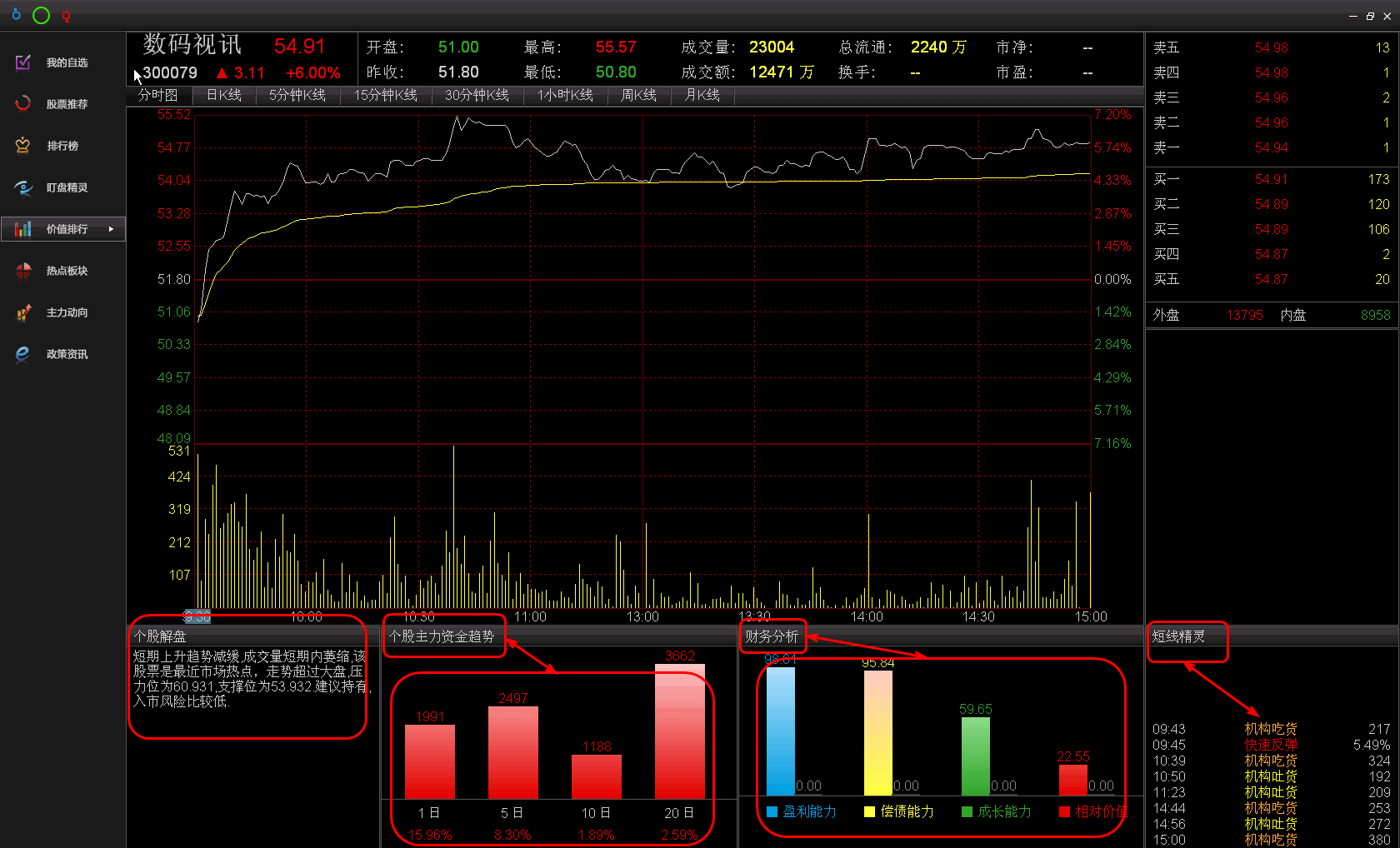Viewport: 1400px width, 848px height.
Task: Click the 财务分析 panel title
Action: pyautogui.click(x=772, y=636)
